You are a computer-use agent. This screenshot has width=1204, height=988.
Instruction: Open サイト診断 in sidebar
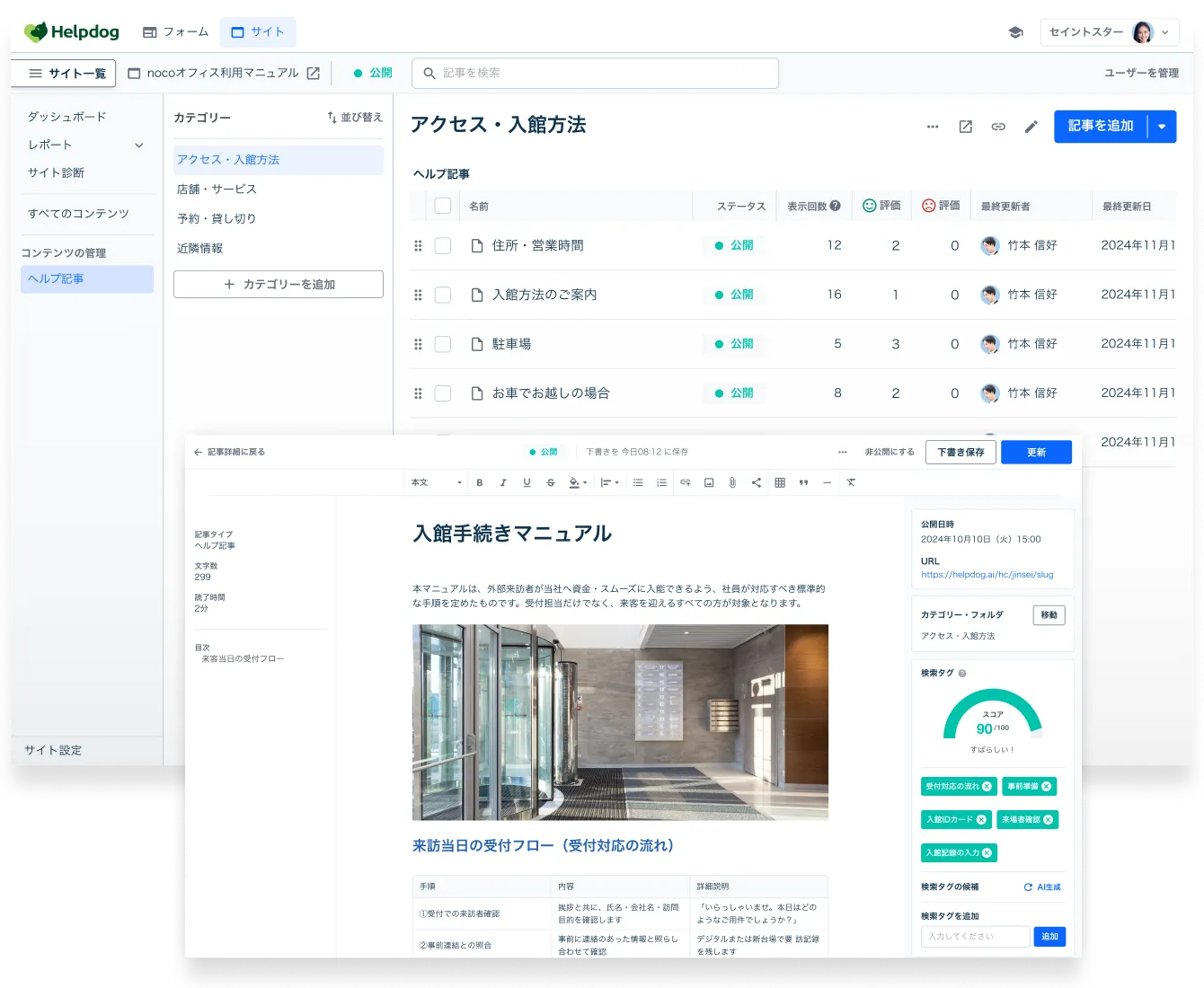[56, 172]
